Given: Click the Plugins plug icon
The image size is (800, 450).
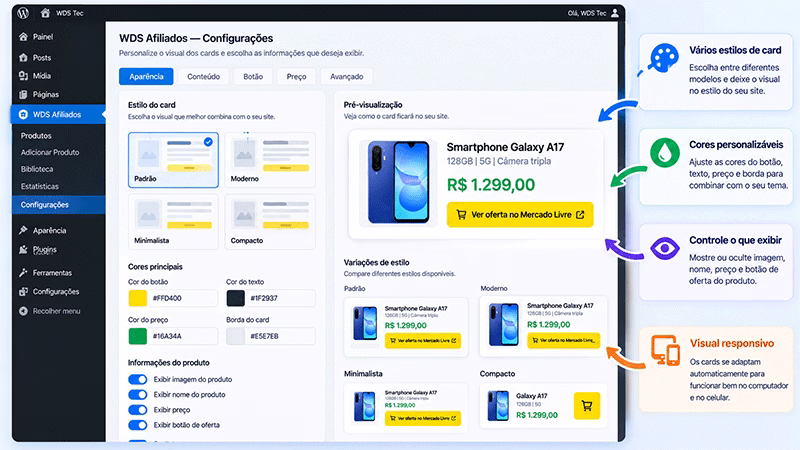Looking at the screenshot, I should pyautogui.click(x=23, y=249).
